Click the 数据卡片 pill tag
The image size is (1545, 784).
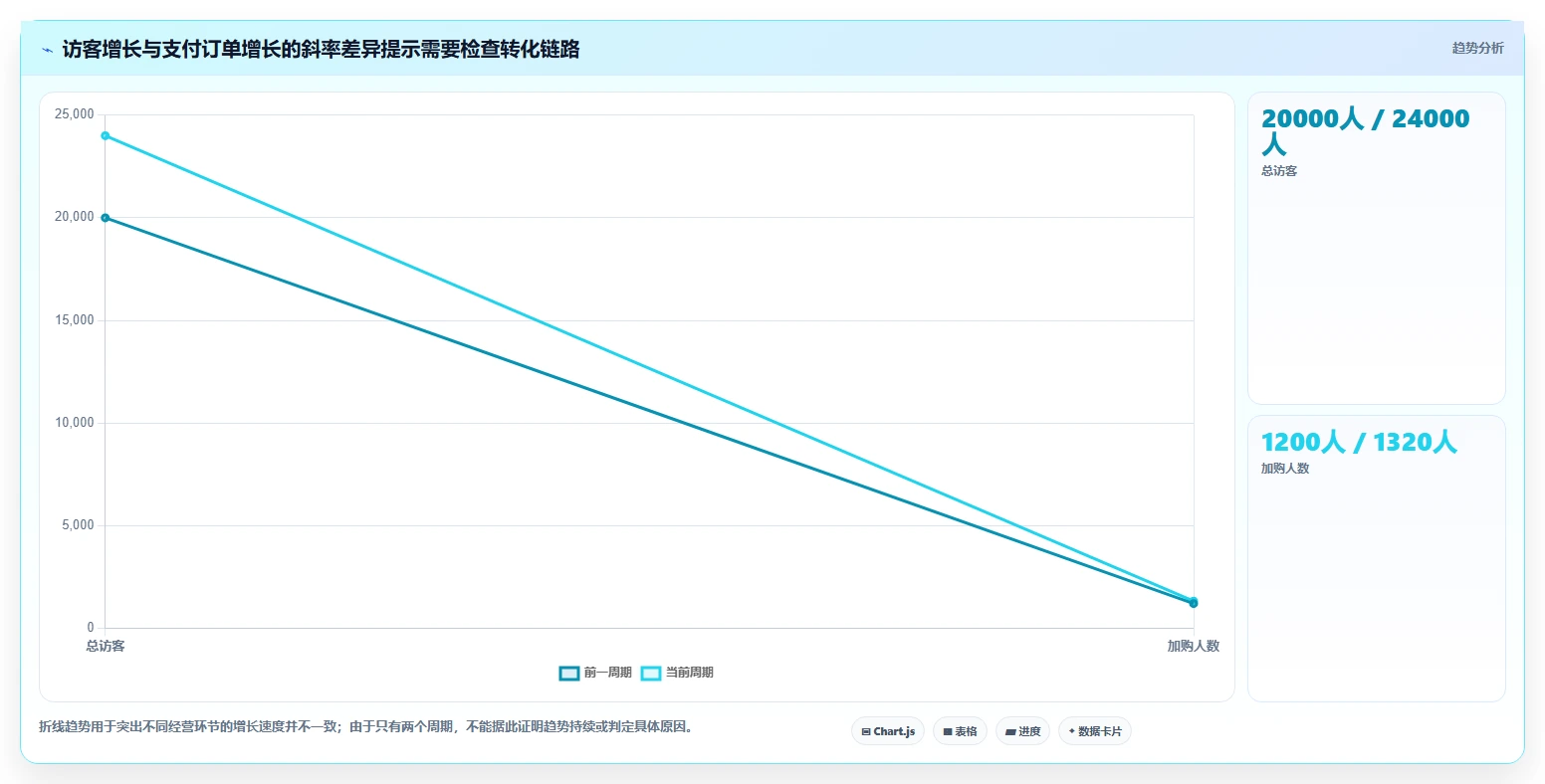click(x=1095, y=731)
